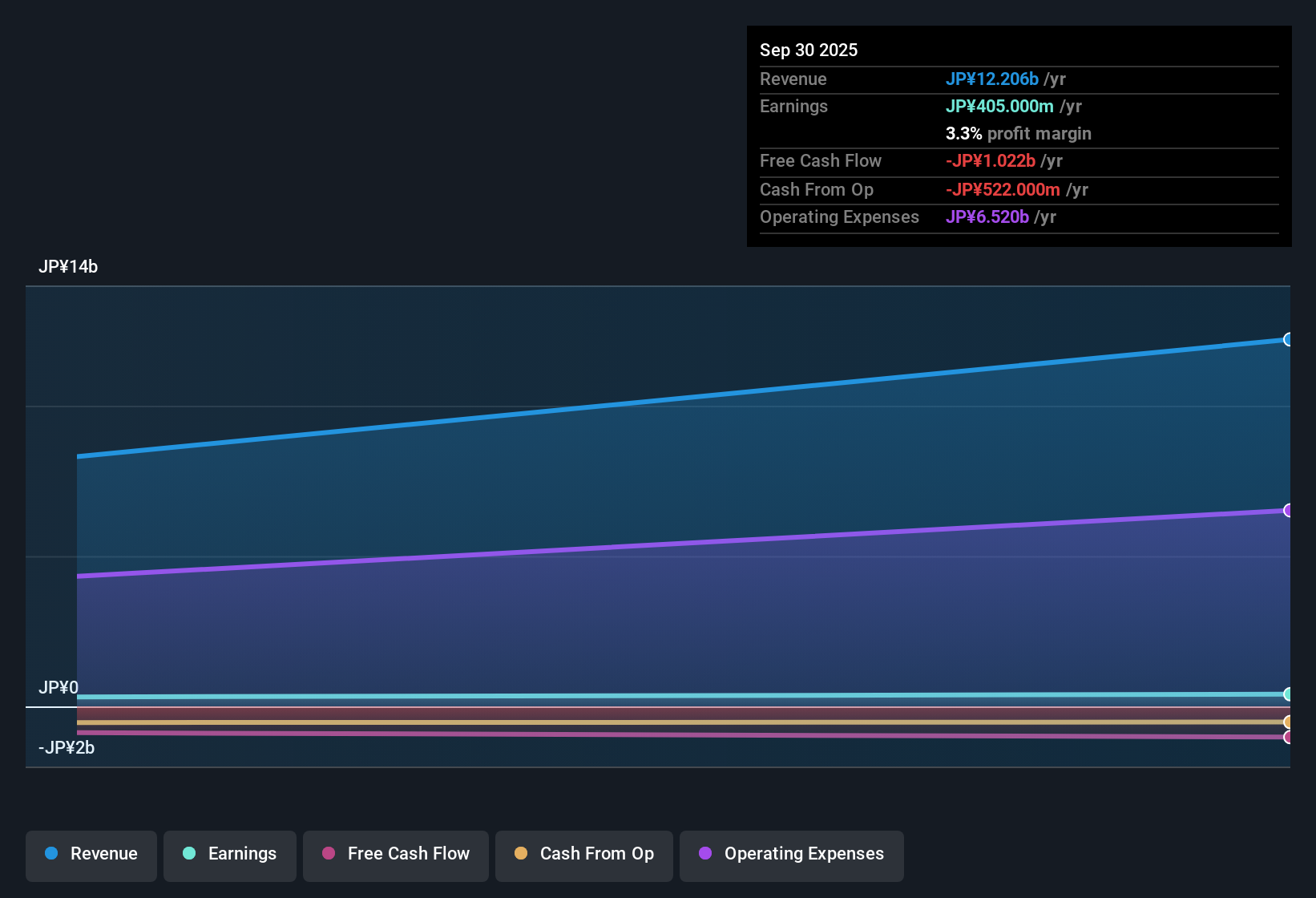Click the 3.3% profit margin text
This screenshot has height=898, width=1316.
pos(1019,133)
